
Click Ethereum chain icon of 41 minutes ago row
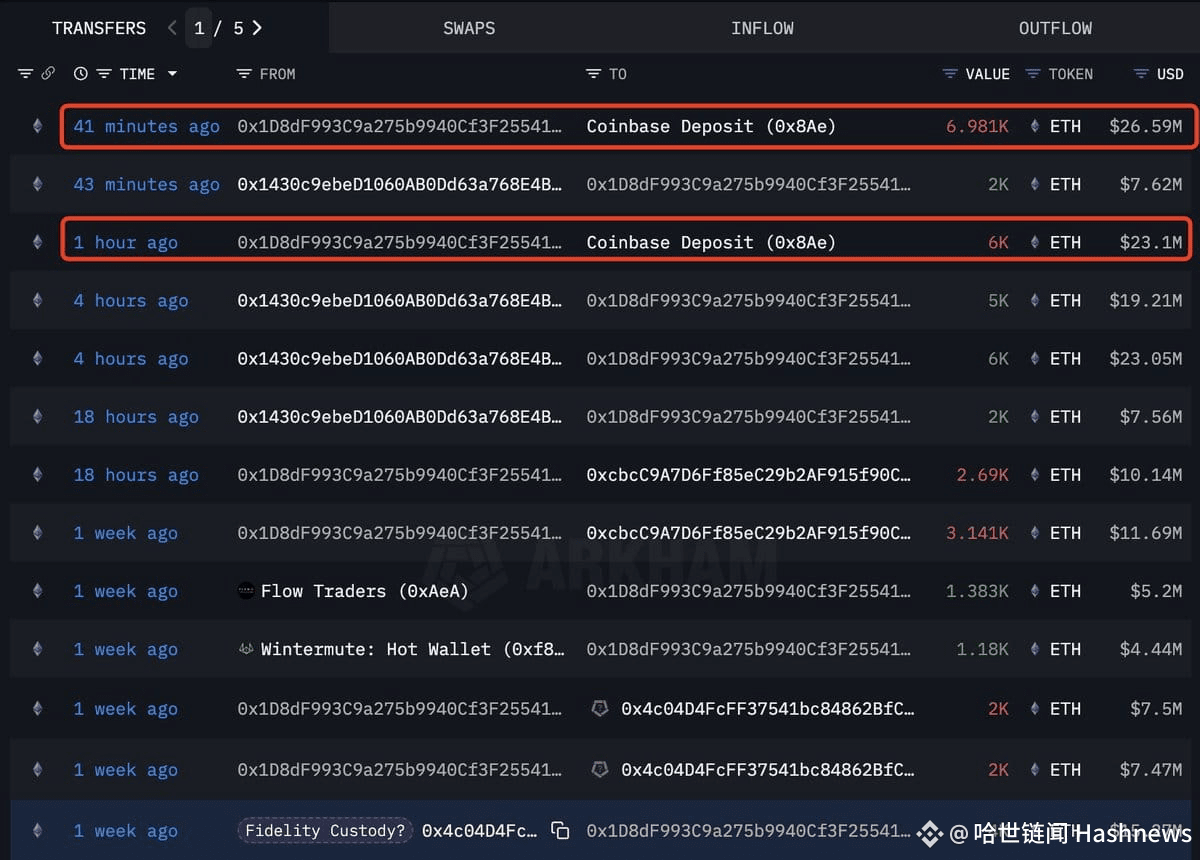[x=38, y=126]
